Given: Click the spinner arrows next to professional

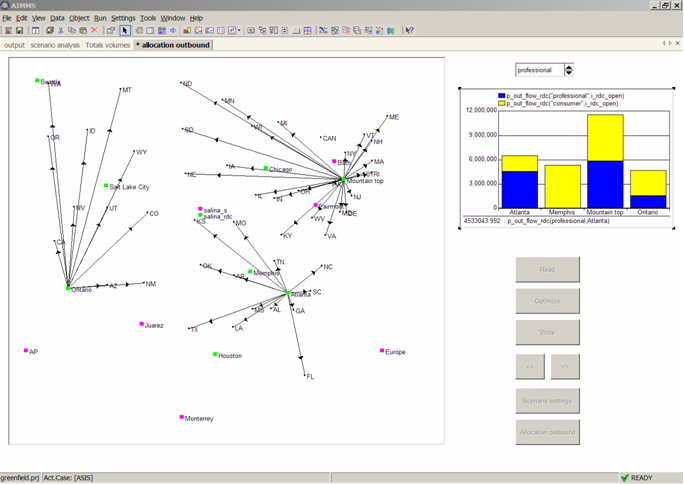Looking at the screenshot, I should 569,70.
